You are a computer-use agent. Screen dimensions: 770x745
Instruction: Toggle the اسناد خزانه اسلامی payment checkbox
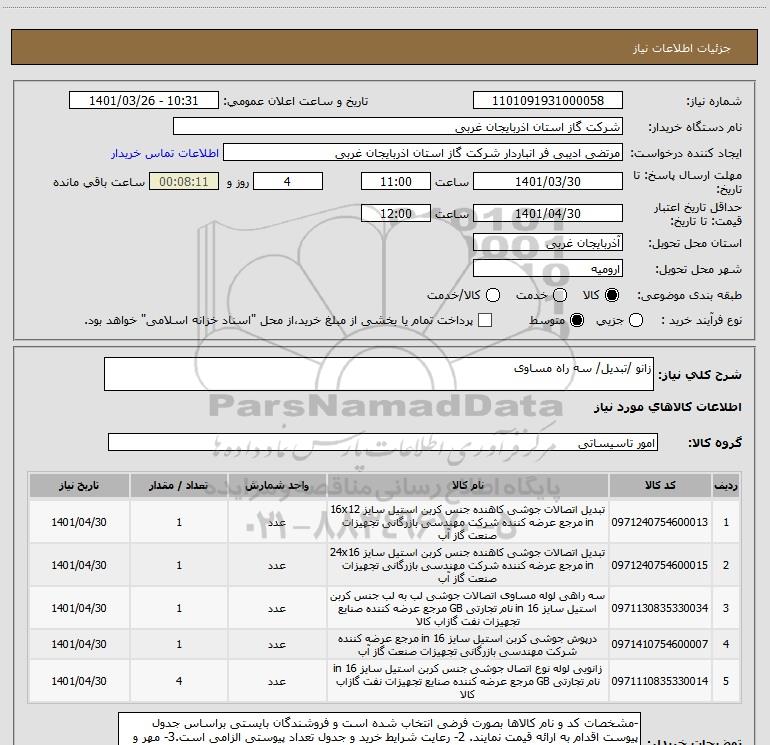click(485, 320)
